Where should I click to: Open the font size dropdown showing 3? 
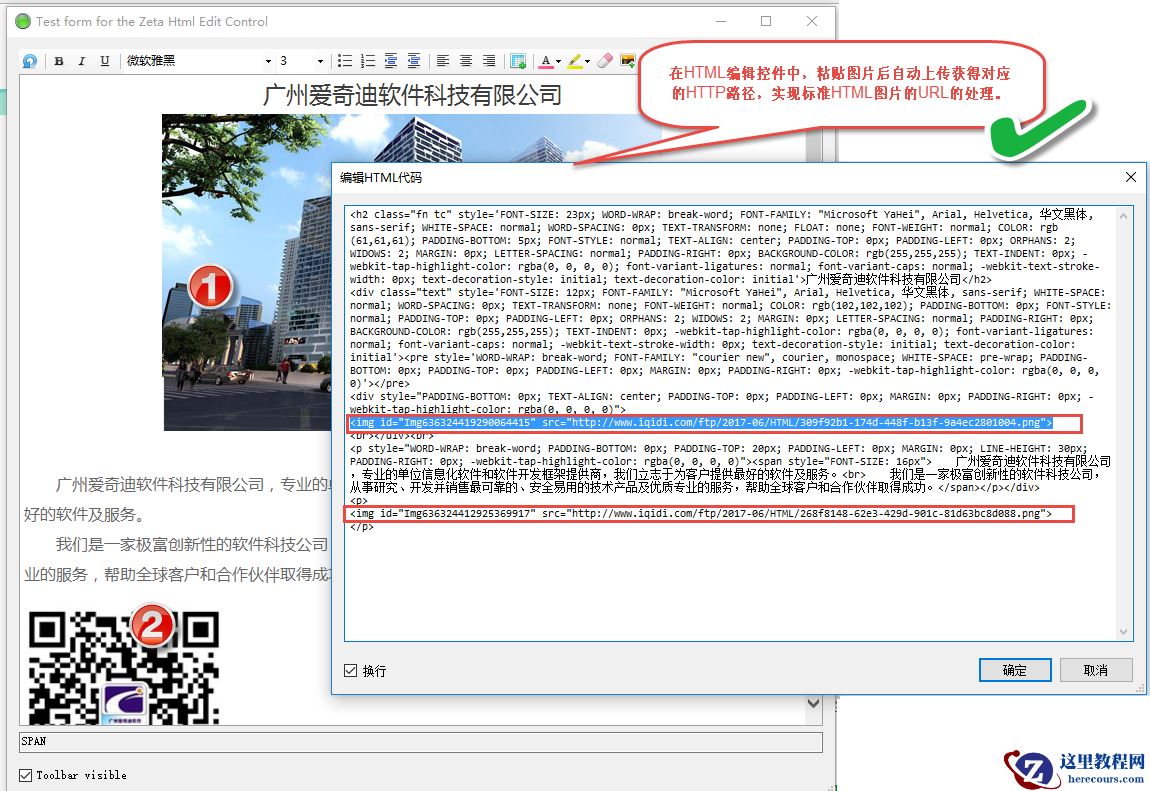pyautogui.click(x=320, y=61)
